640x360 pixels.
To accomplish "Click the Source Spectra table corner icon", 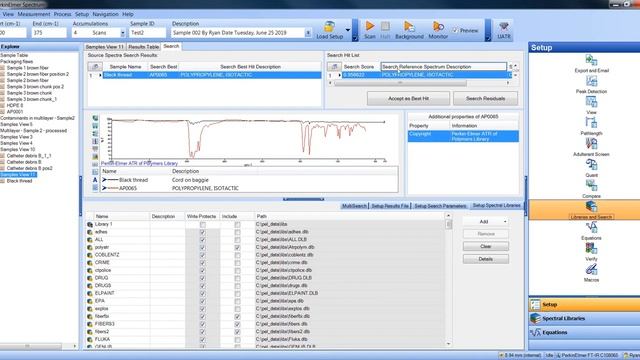I will pos(95,67).
